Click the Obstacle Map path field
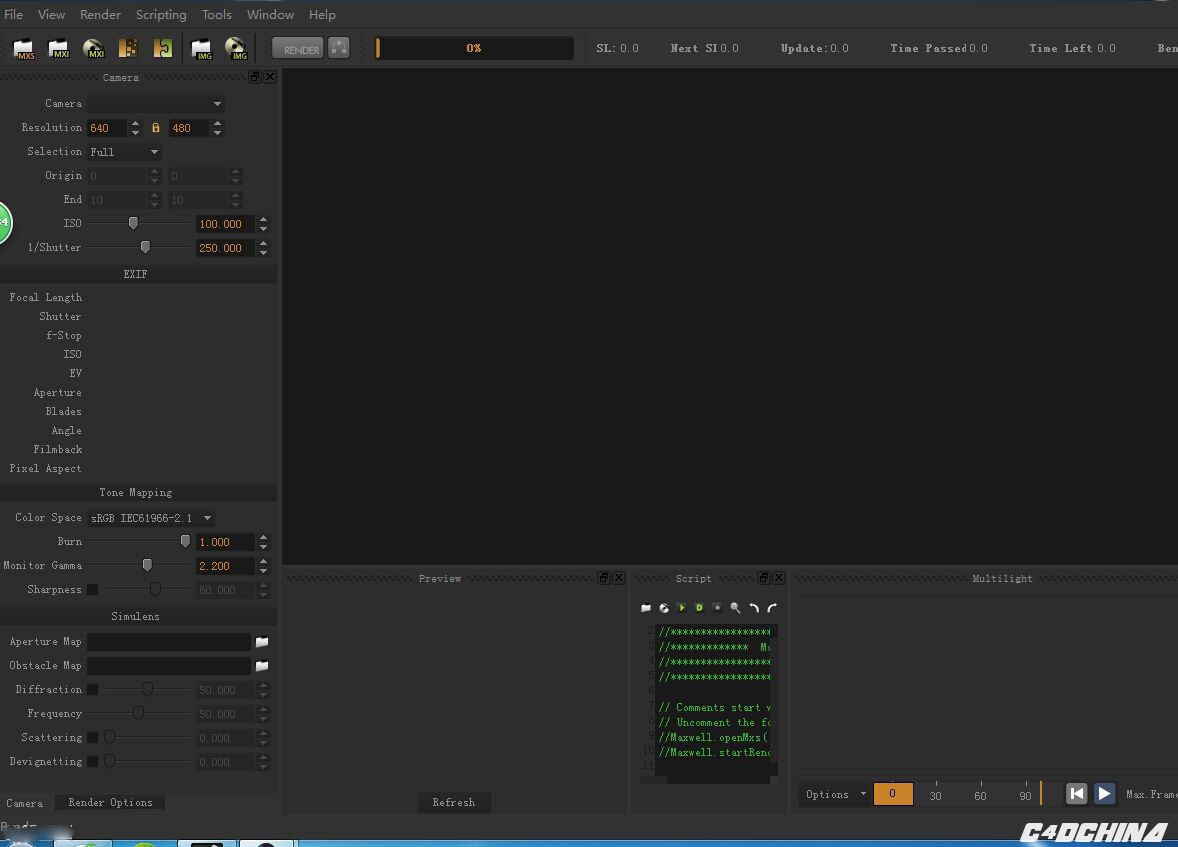This screenshot has height=847, width=1178. (x=169, y=666)
